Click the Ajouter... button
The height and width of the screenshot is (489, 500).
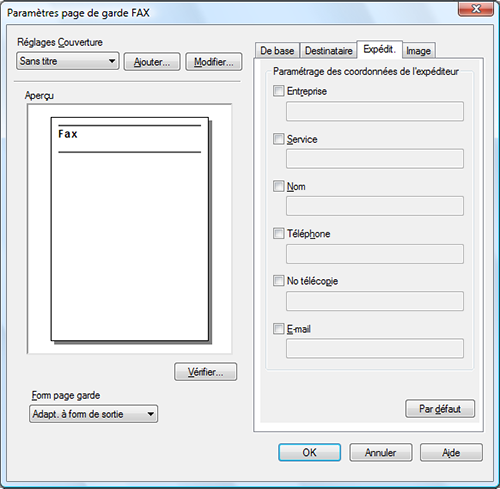(152, 62)
